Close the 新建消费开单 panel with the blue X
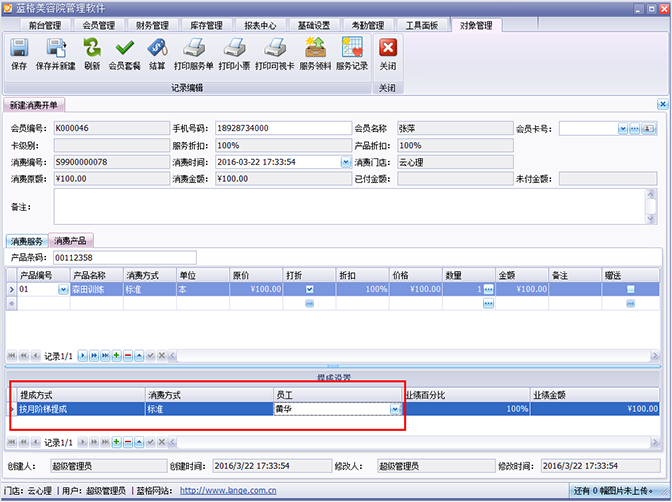This screenshot has width=672, height=502. (x=663, y=104)
